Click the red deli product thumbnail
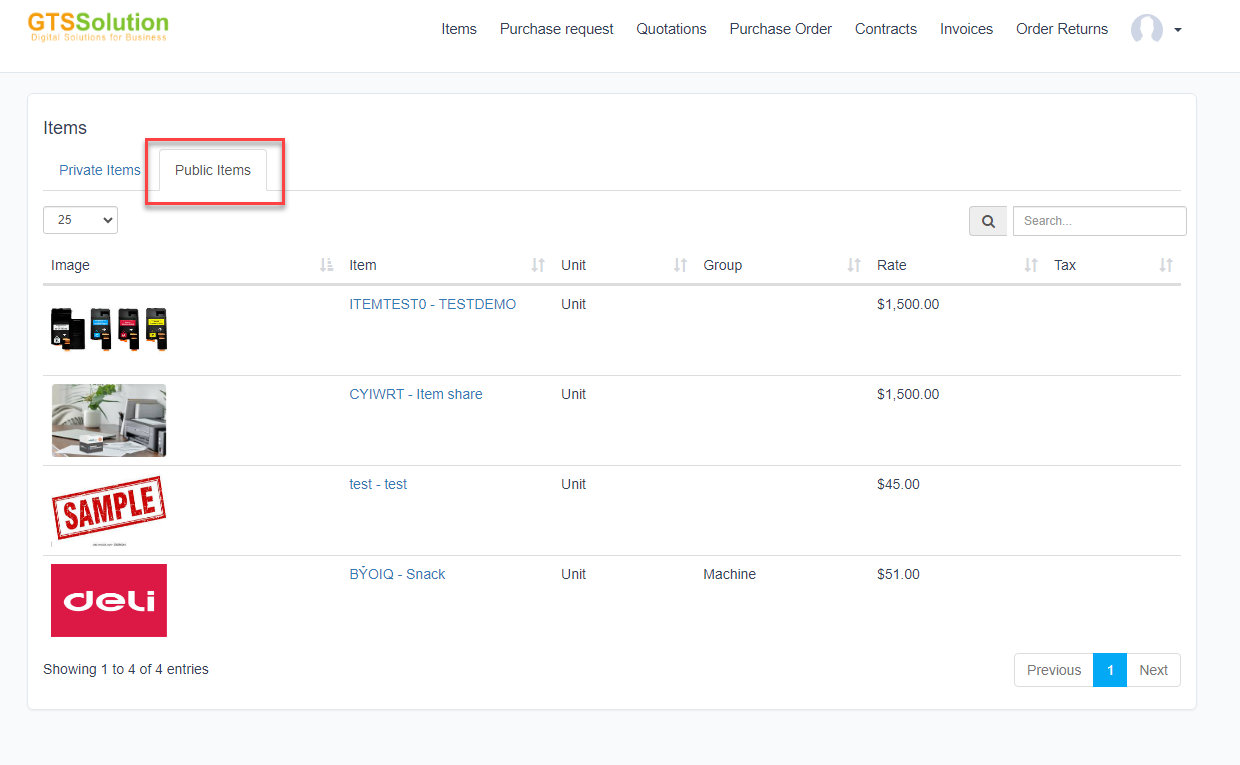The width and height of the screenshot is (1240, 765). click(109, 600)
